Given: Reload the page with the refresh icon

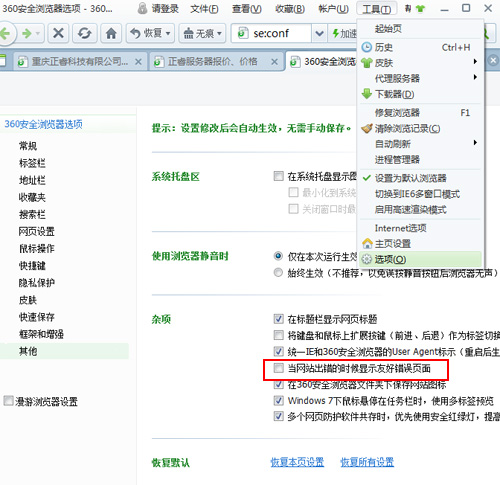Looking at the screenshot, I should [x=84, y=33].
